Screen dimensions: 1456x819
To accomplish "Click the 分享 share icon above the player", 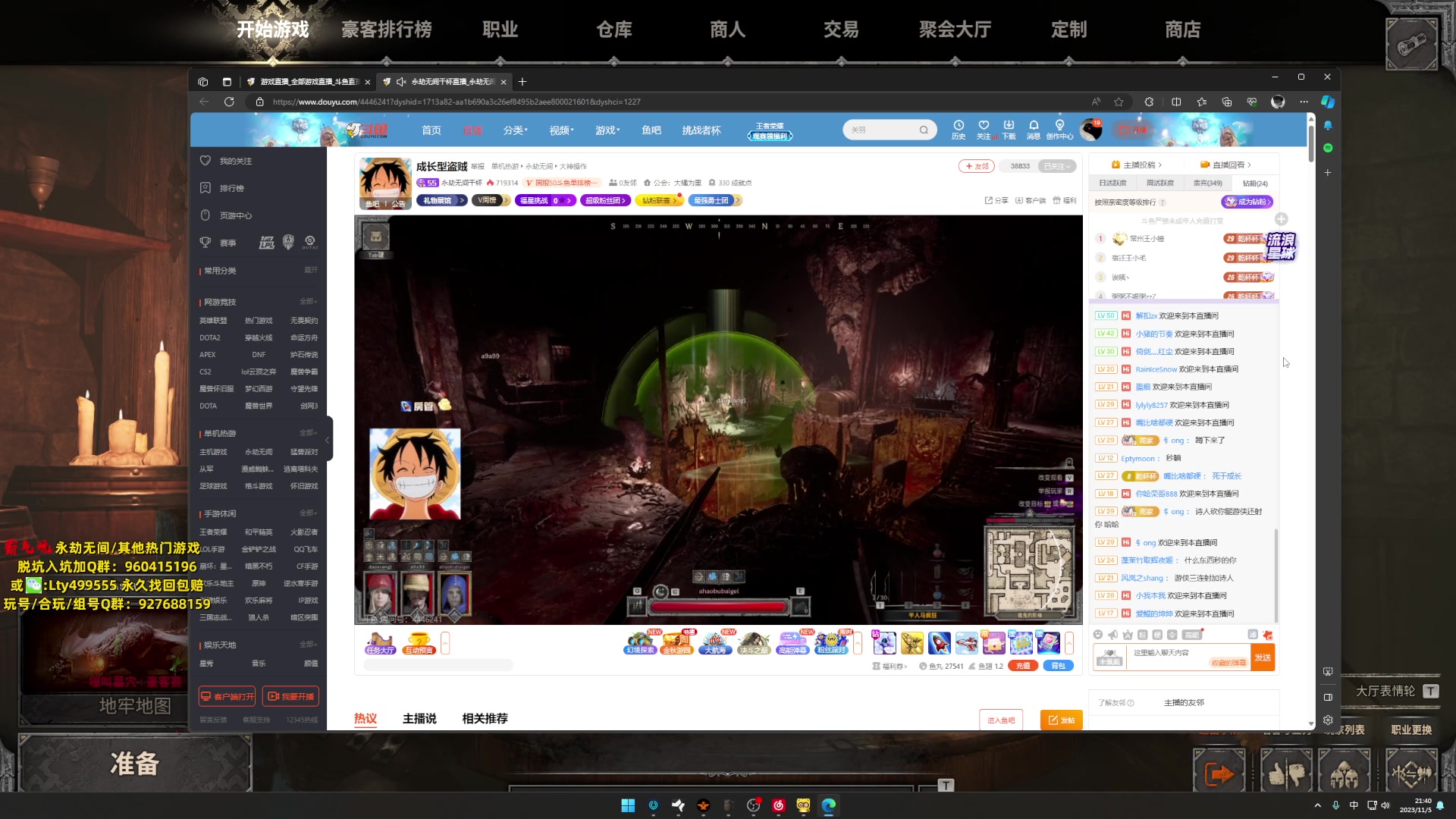I will coord(996,200).
